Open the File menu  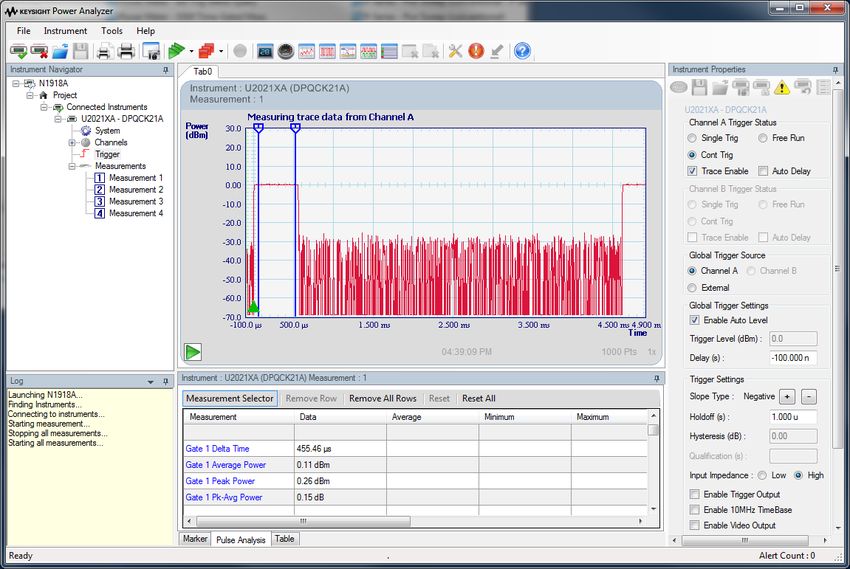click(x=23, y=31)
